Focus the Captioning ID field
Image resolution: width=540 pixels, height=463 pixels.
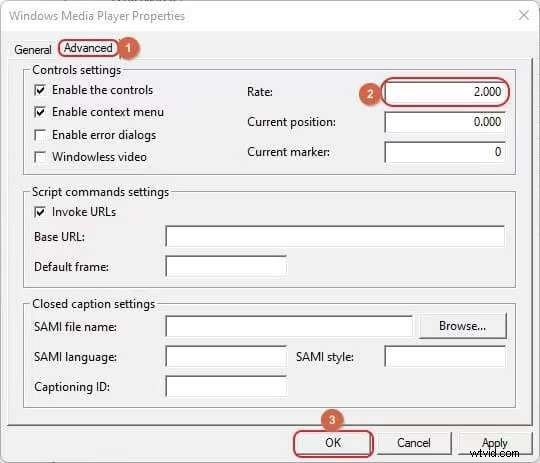[x=226, y=387]
